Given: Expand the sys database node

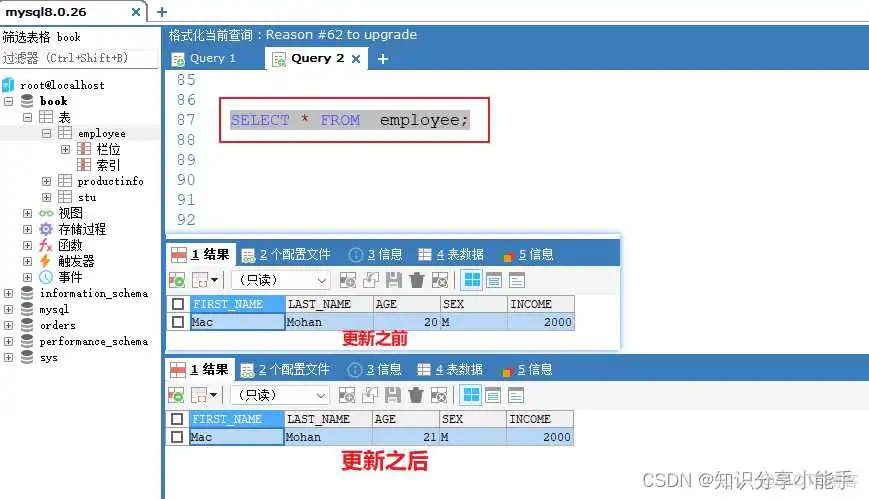Looking at the screenshot, I should [x=8, y=357].
